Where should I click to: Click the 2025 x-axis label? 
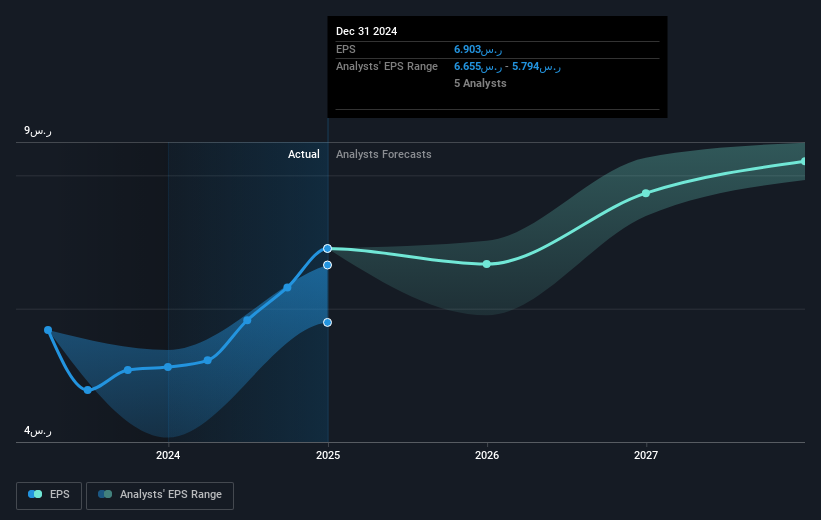pos(328,455)
